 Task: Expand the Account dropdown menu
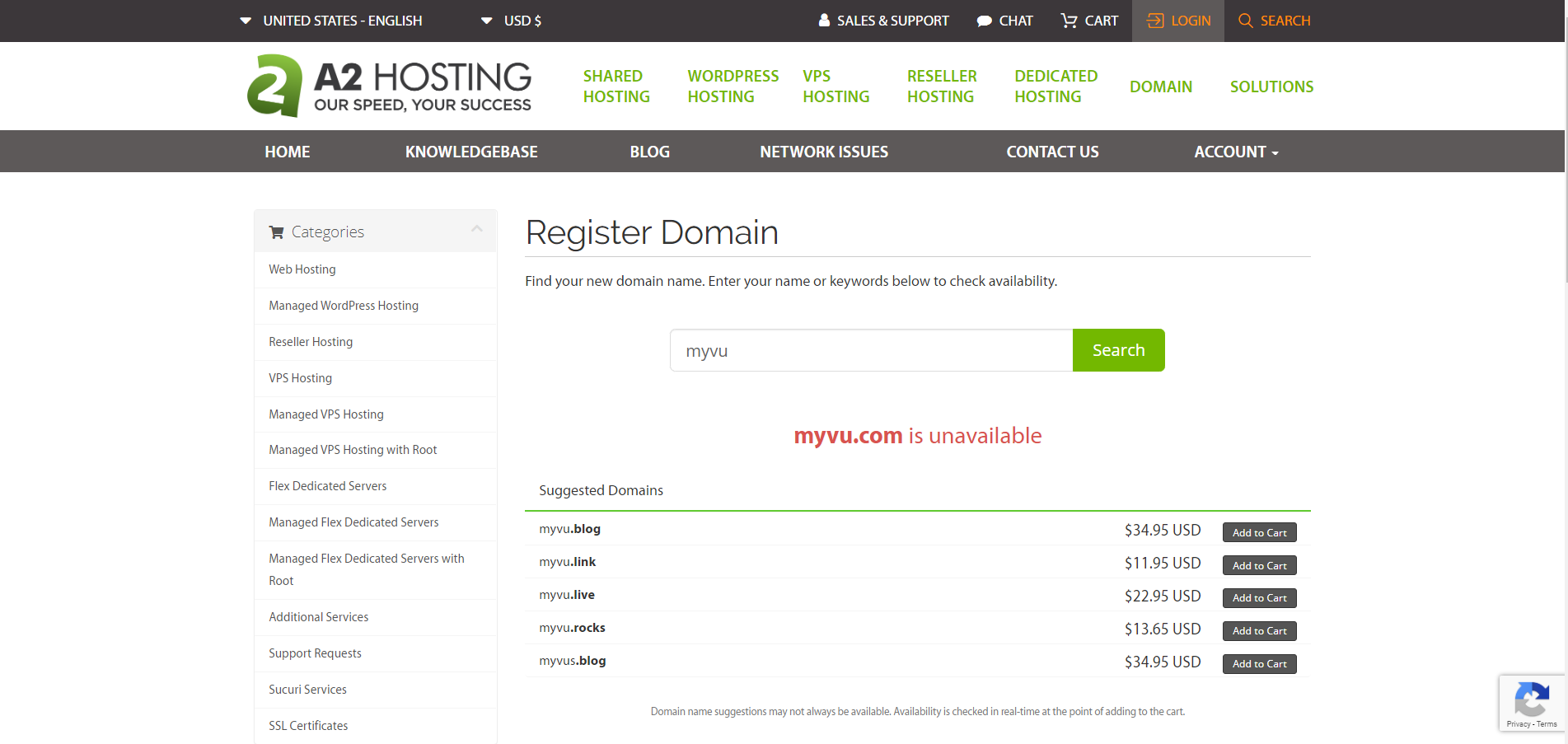tap(1236, 152)
